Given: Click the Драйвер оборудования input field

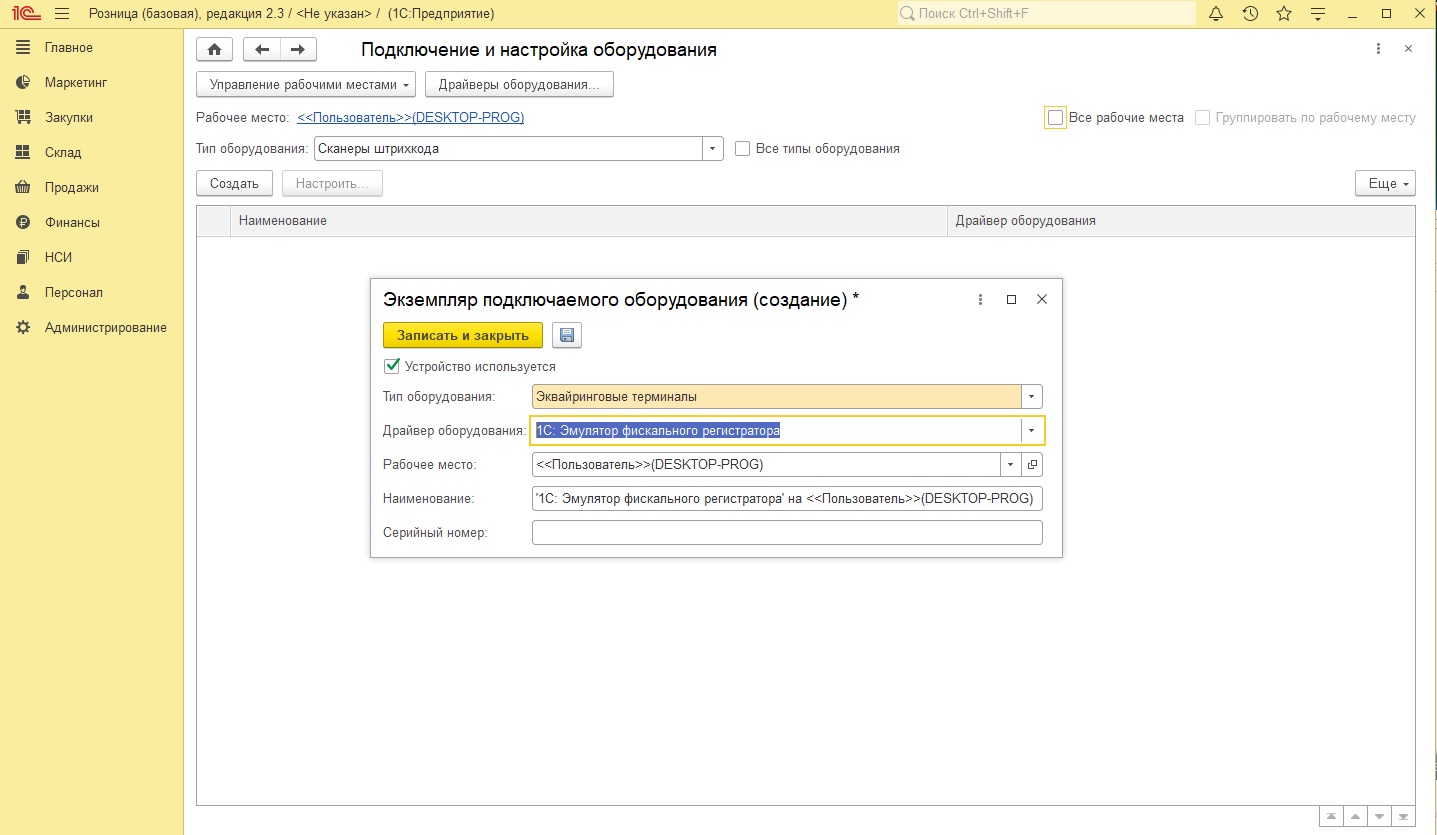Looking at the screenshot, I should [776, 431].
